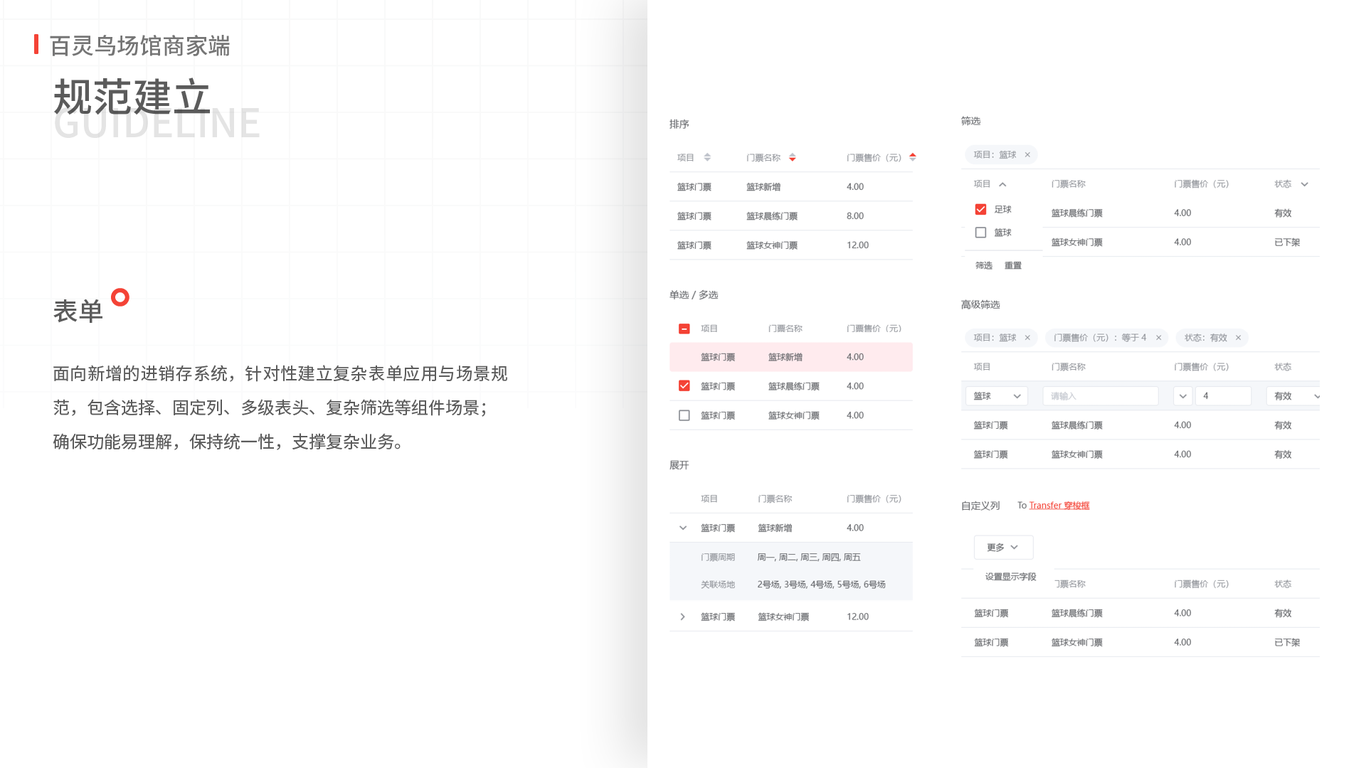1366x768 pixels.
Task: Open the 篮球 project dropdown in 高级筛选
Action: [x=997, y=396]
